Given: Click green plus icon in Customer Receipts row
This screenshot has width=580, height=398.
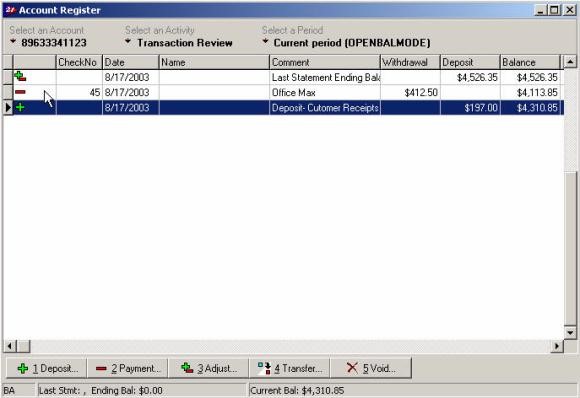Looking at the screenshot, I should point(20,107).
